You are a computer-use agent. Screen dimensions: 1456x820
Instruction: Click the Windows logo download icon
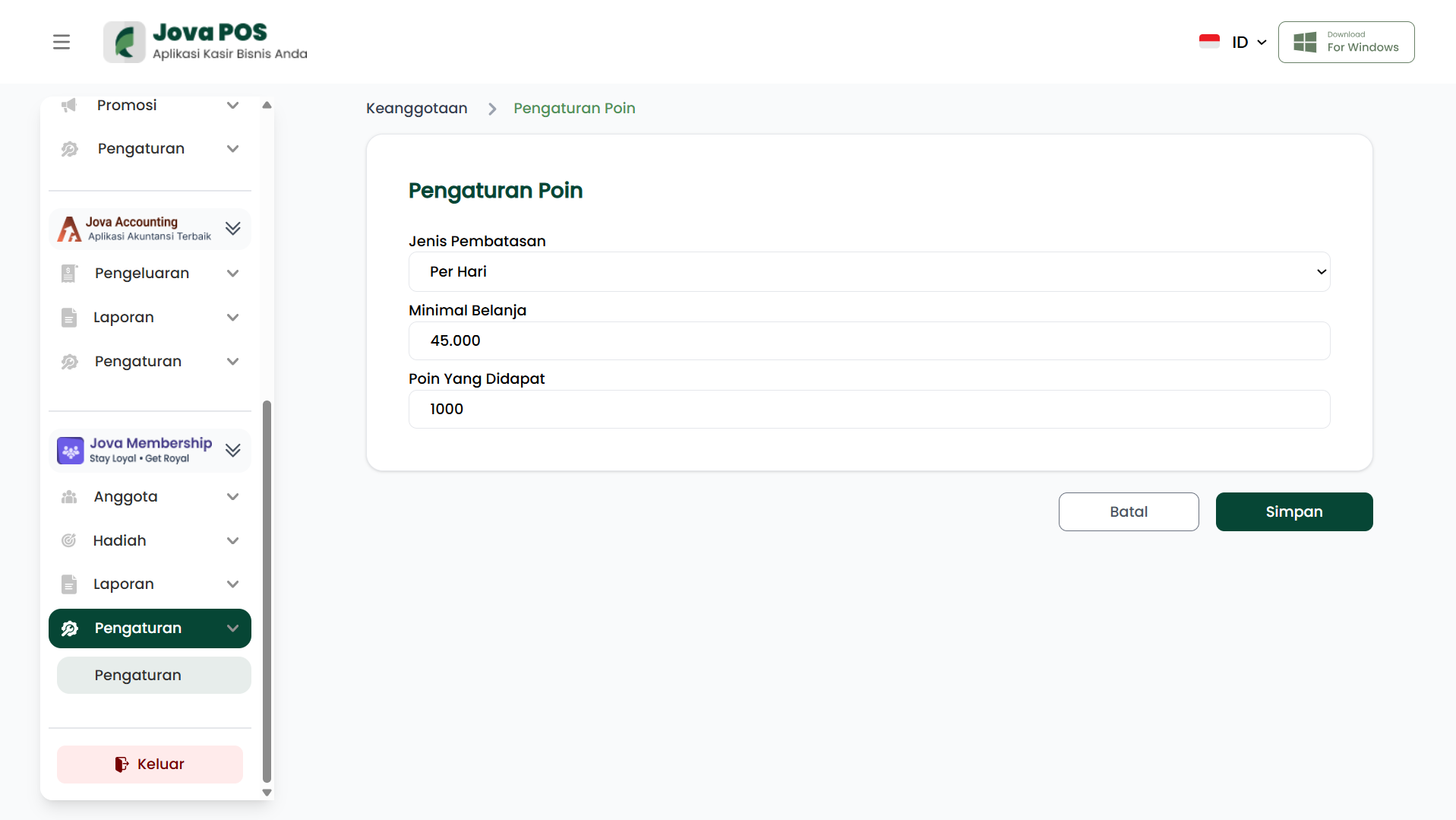tap(1305, 42)
